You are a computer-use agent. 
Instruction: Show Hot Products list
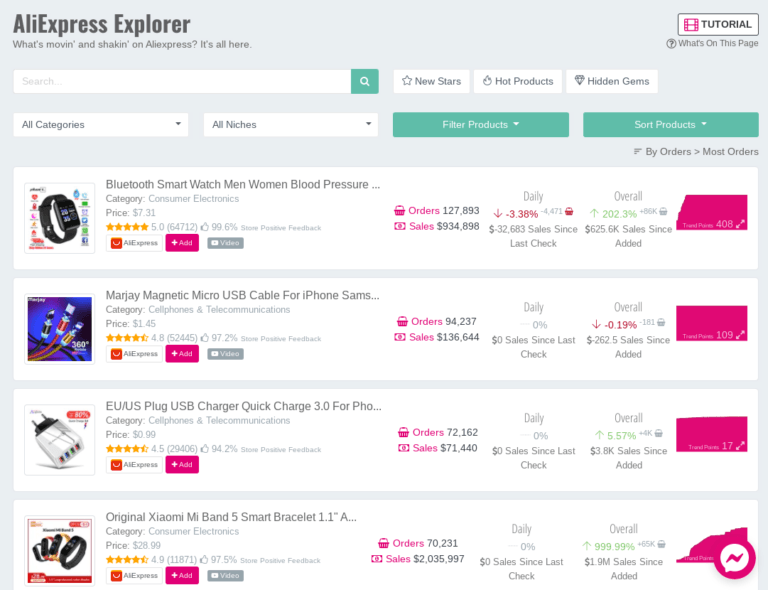(518, 81)
